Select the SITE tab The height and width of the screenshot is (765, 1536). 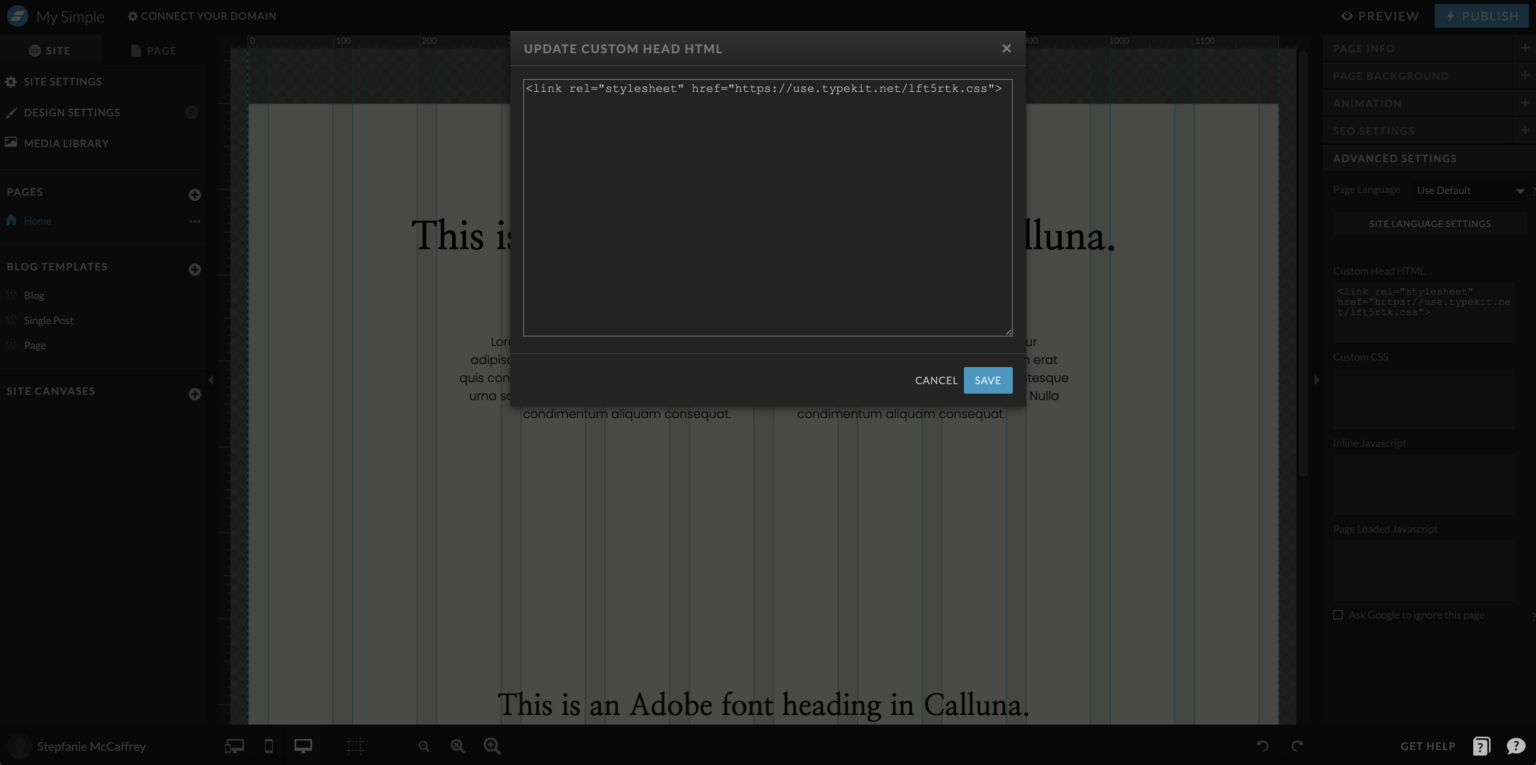[x=51, y=49]
